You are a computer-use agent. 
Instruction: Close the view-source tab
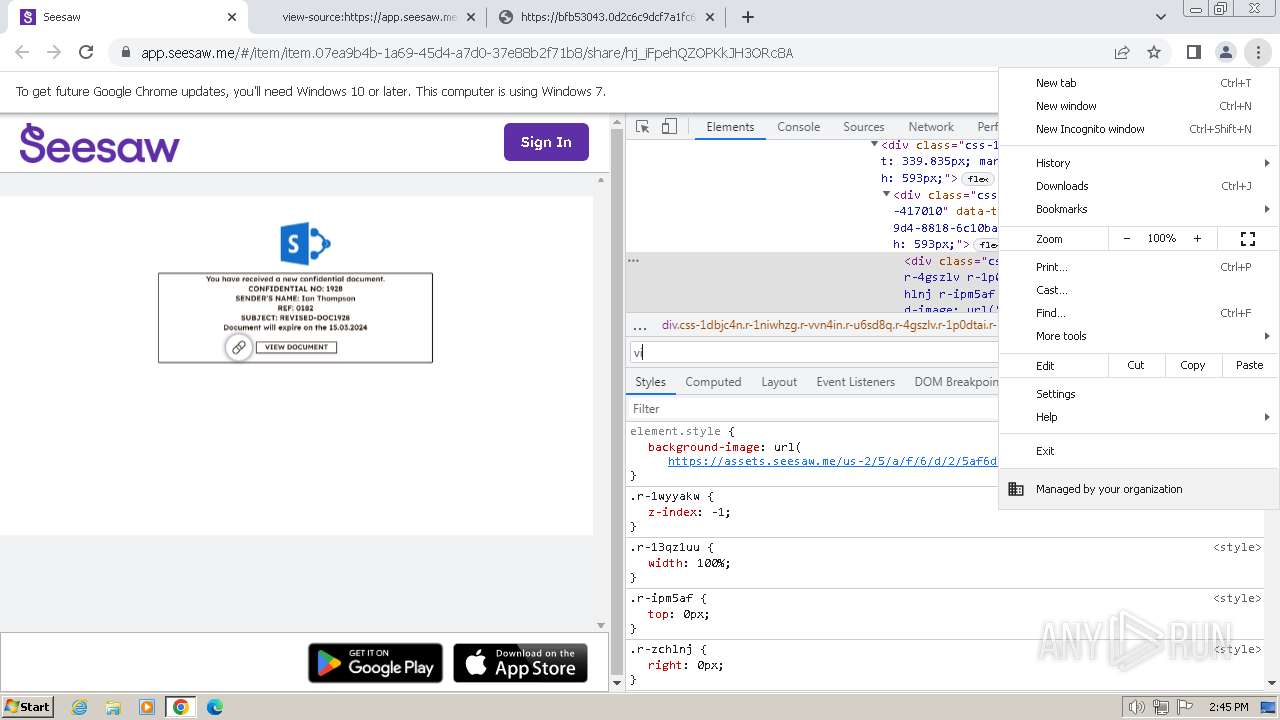tap(471, 17)
